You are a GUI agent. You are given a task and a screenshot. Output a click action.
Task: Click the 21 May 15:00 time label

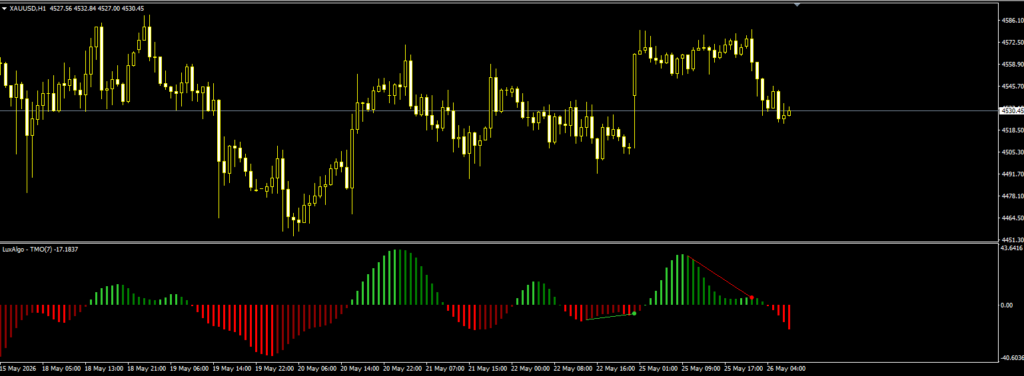[487, 368]
